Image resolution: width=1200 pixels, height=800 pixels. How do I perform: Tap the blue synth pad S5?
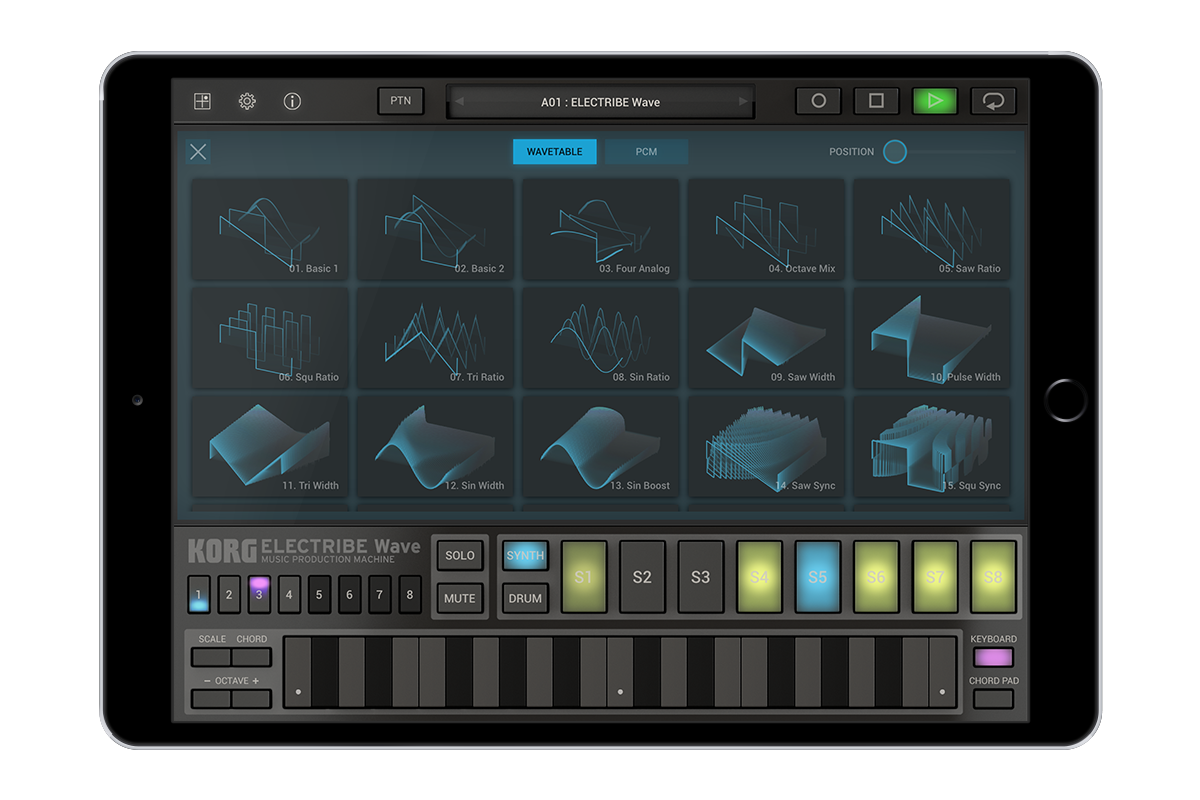click(x=818, y=577)
